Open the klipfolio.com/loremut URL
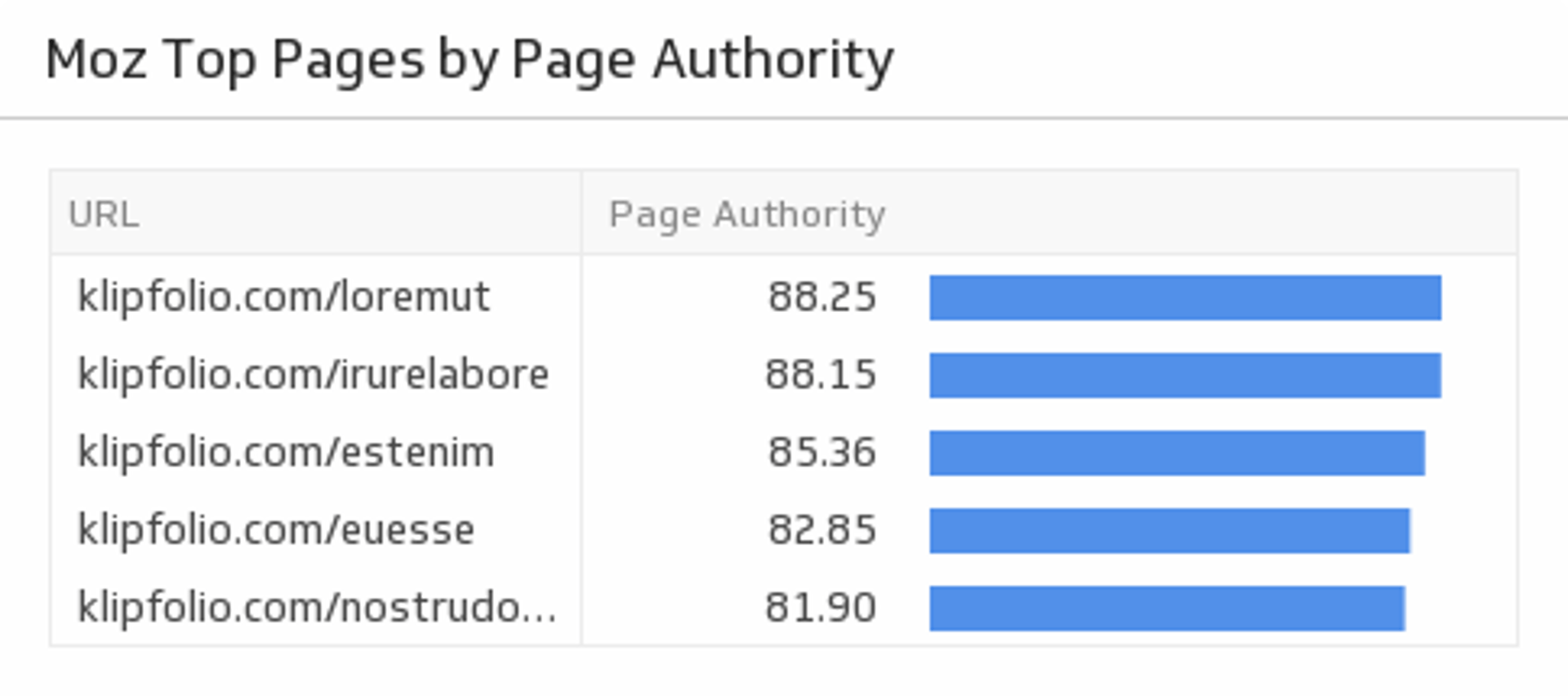Screen dimensions: 1568x696 (x=283, y=297)
